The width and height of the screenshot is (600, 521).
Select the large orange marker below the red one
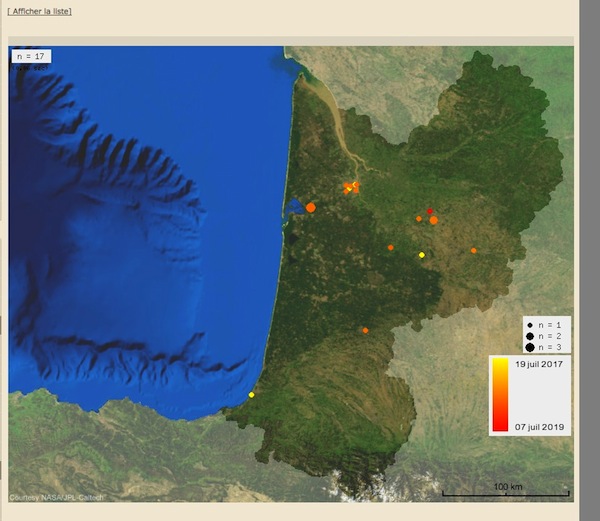(x=434, y=220)
